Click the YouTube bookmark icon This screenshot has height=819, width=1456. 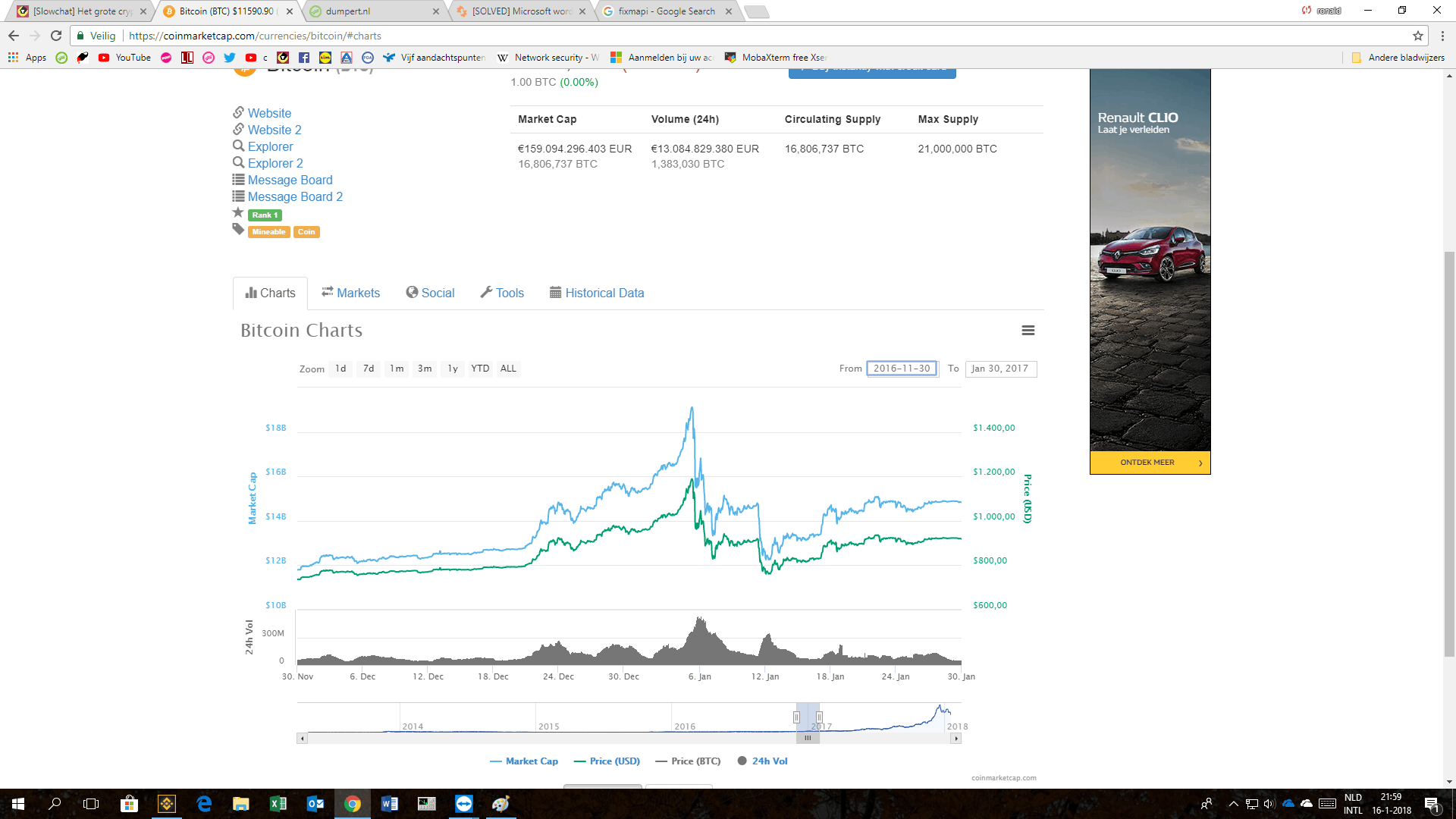point(104,58)
